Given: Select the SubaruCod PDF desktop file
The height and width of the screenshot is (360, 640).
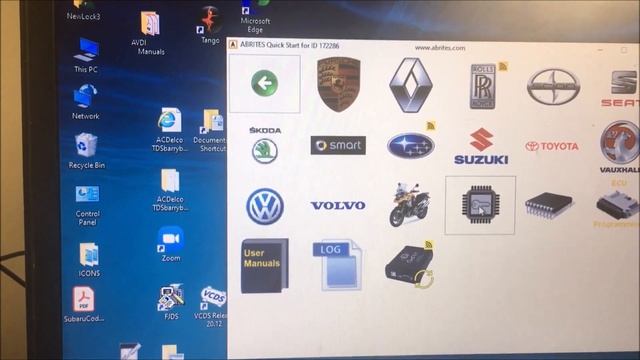Looking at the screenshot, I should (x=84, y=304).
